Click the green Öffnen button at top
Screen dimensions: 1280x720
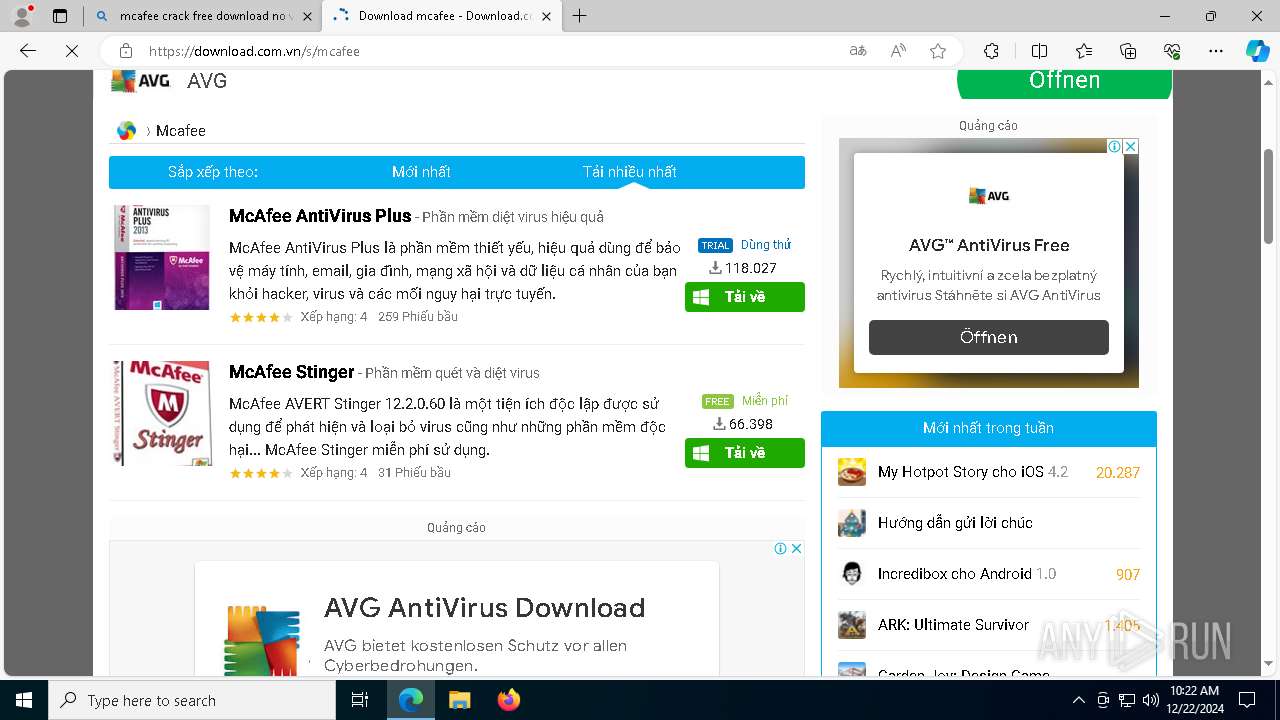pos(1064,82)
